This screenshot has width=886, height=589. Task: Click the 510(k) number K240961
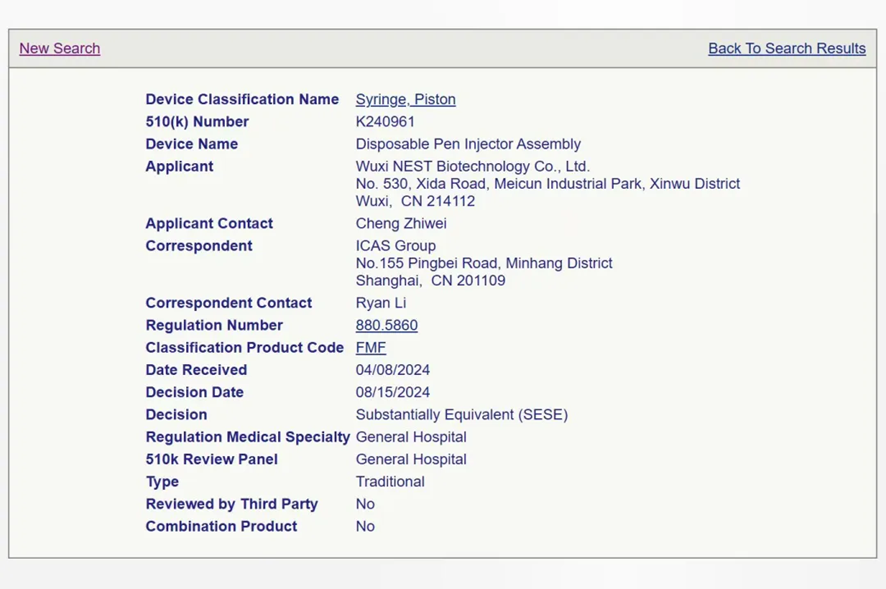tap(385, 122)
